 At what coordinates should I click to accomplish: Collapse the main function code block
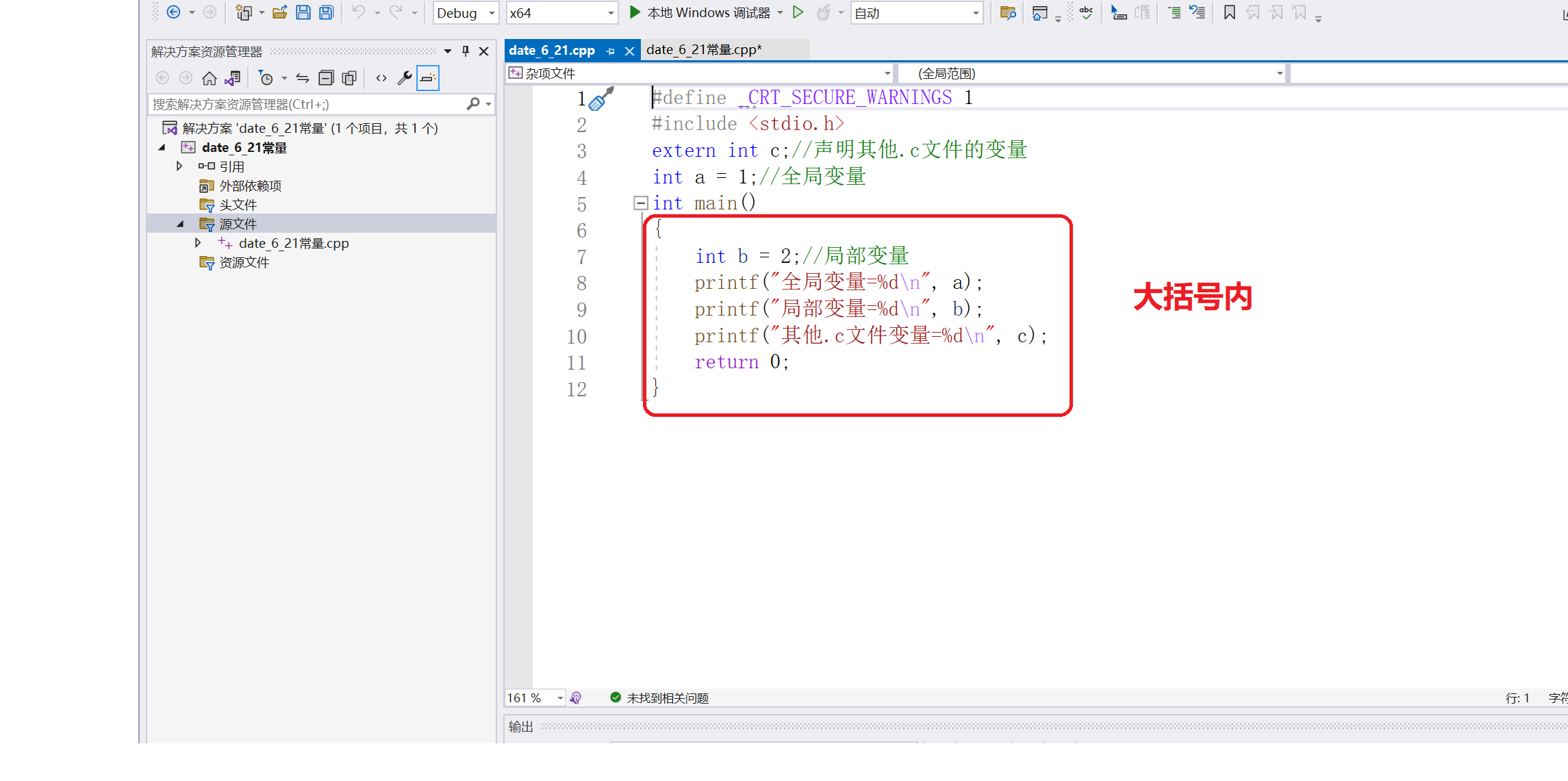click(640, 203)
